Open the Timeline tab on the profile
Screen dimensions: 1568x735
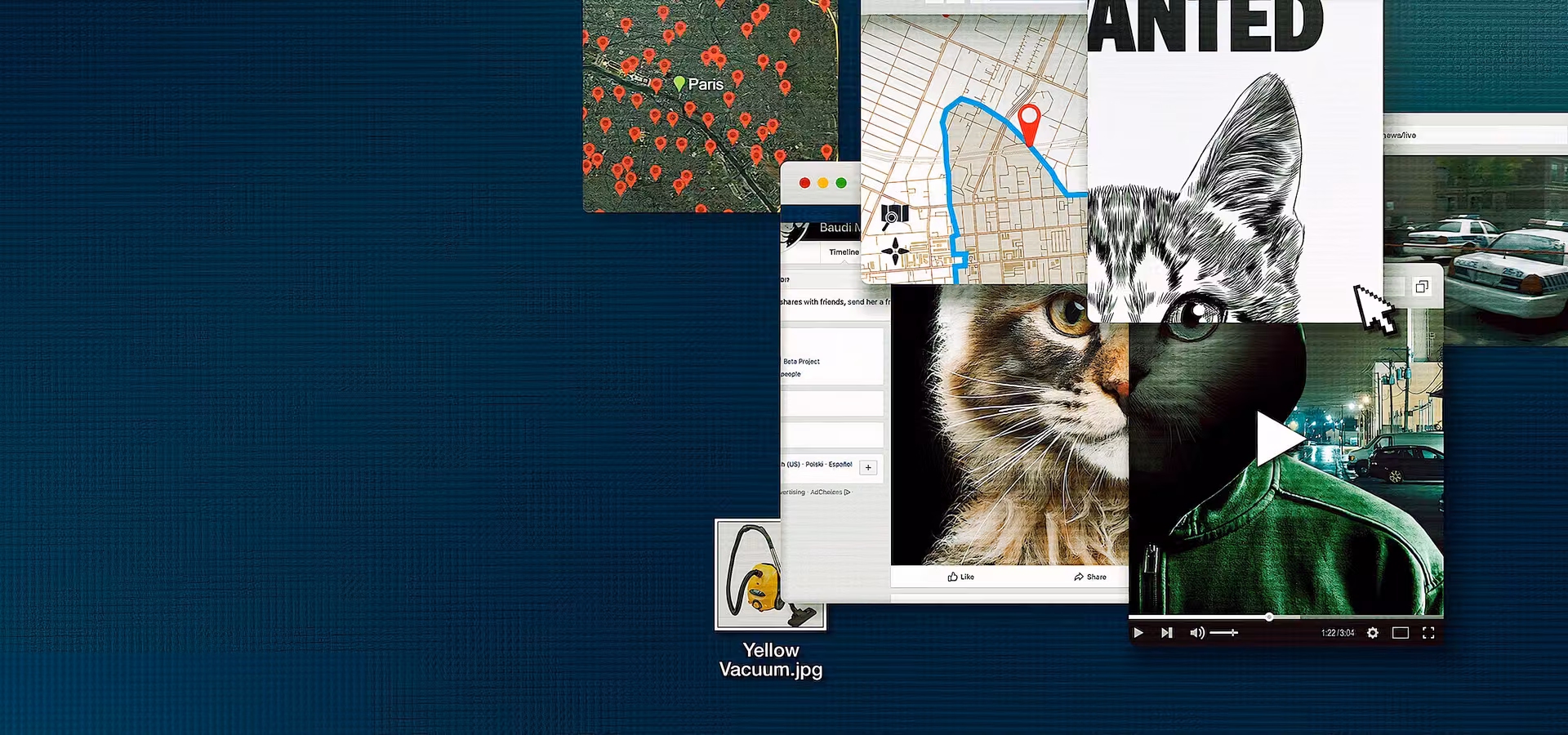(x=844, y=252)
